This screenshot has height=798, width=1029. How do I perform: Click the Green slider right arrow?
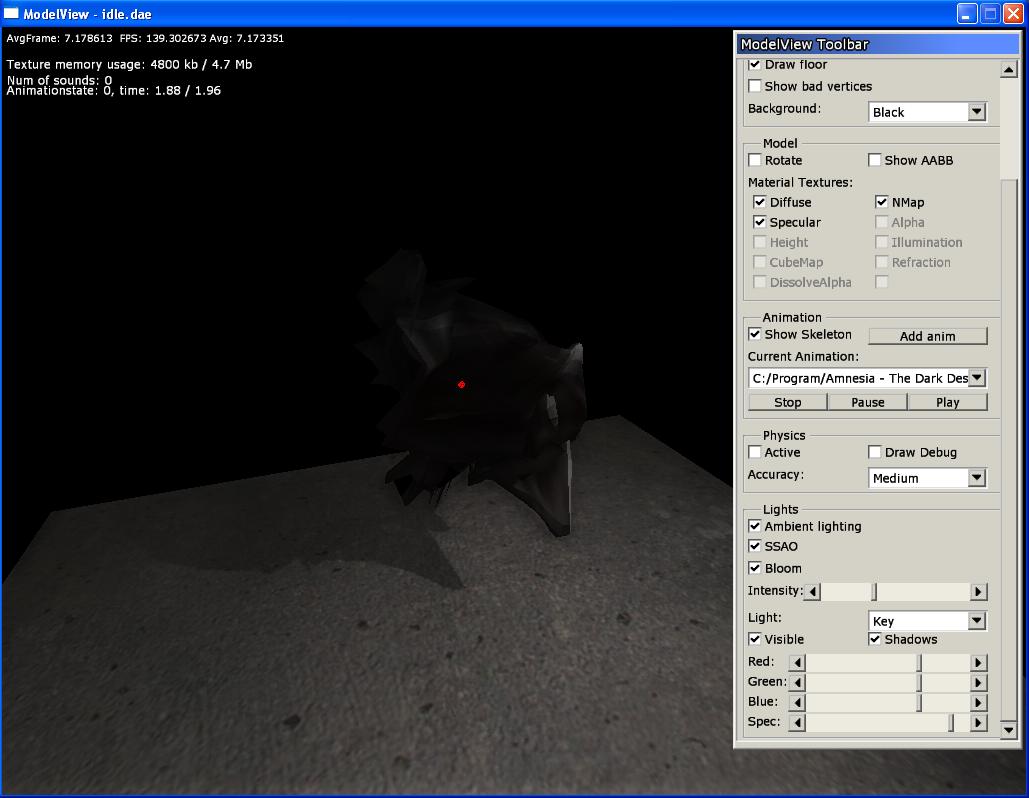(978, 682)
